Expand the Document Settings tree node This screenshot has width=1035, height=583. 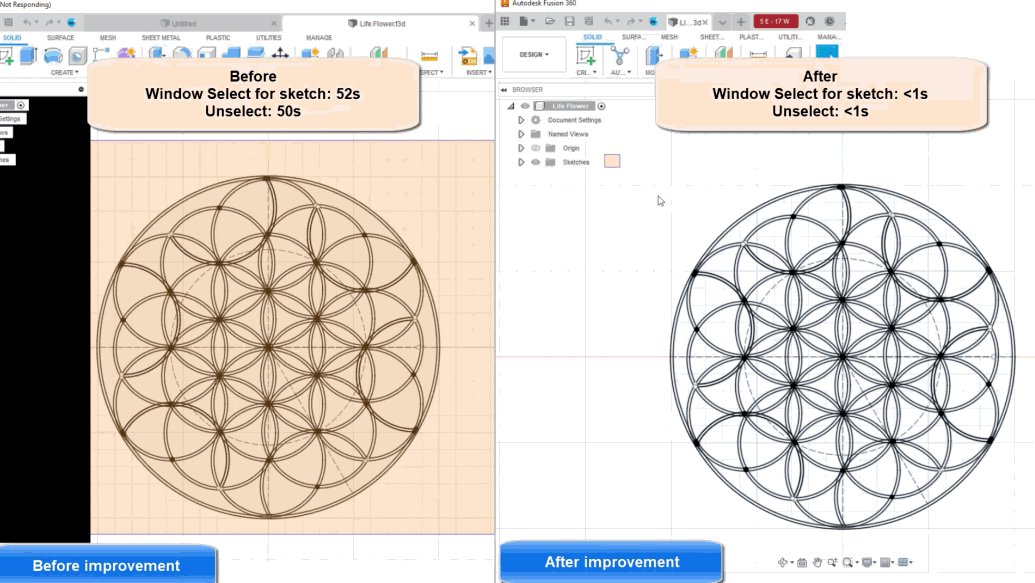tap(521, 120)
